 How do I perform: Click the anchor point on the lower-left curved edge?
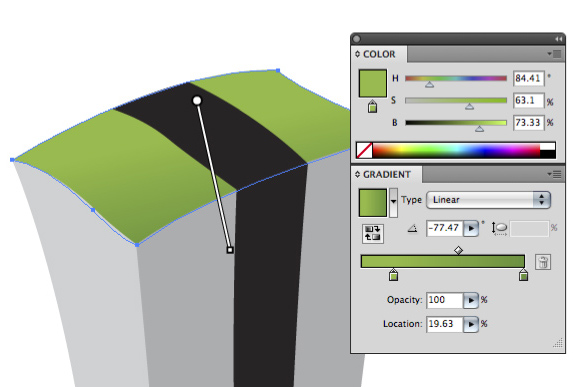pyautogui.click(x=93, y=210)
